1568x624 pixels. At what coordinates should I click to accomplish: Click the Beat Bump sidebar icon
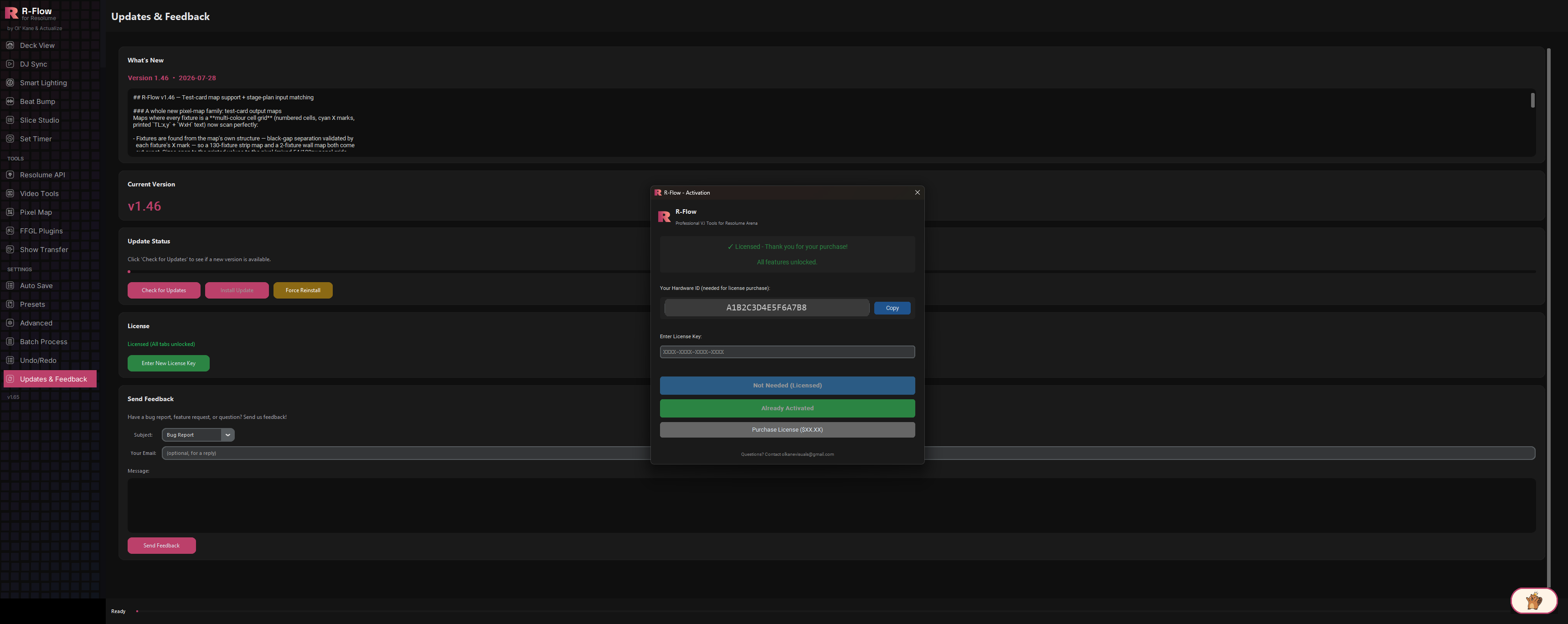pos(10,101)
